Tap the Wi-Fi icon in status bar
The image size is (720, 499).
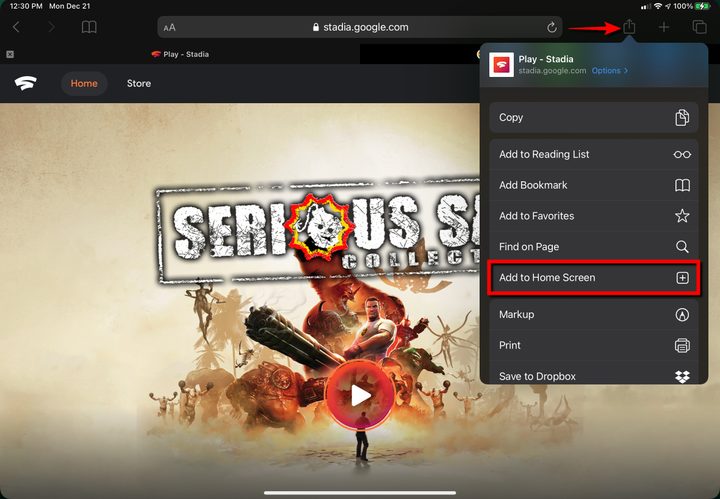(x=658, y=6)
